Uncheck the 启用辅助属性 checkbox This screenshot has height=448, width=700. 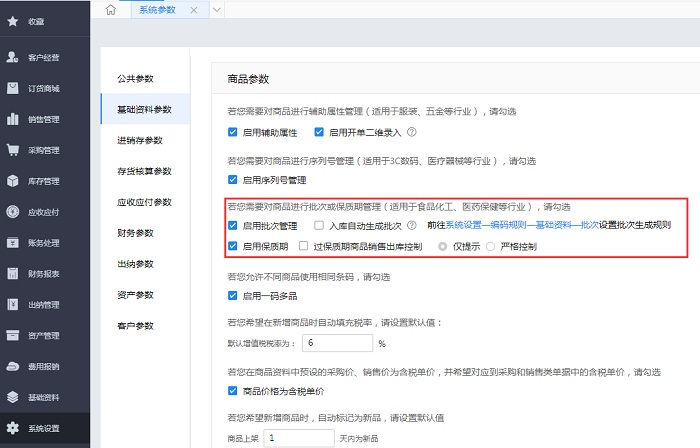(234, 132)
